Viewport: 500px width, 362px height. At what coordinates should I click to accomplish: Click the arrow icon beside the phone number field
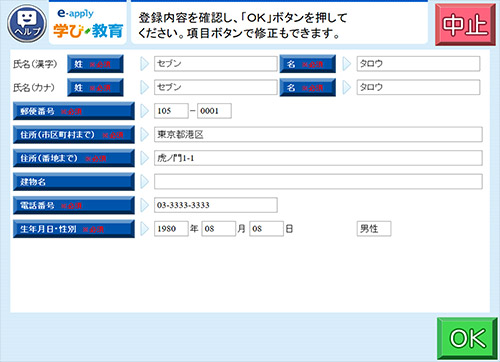point(144,205)
